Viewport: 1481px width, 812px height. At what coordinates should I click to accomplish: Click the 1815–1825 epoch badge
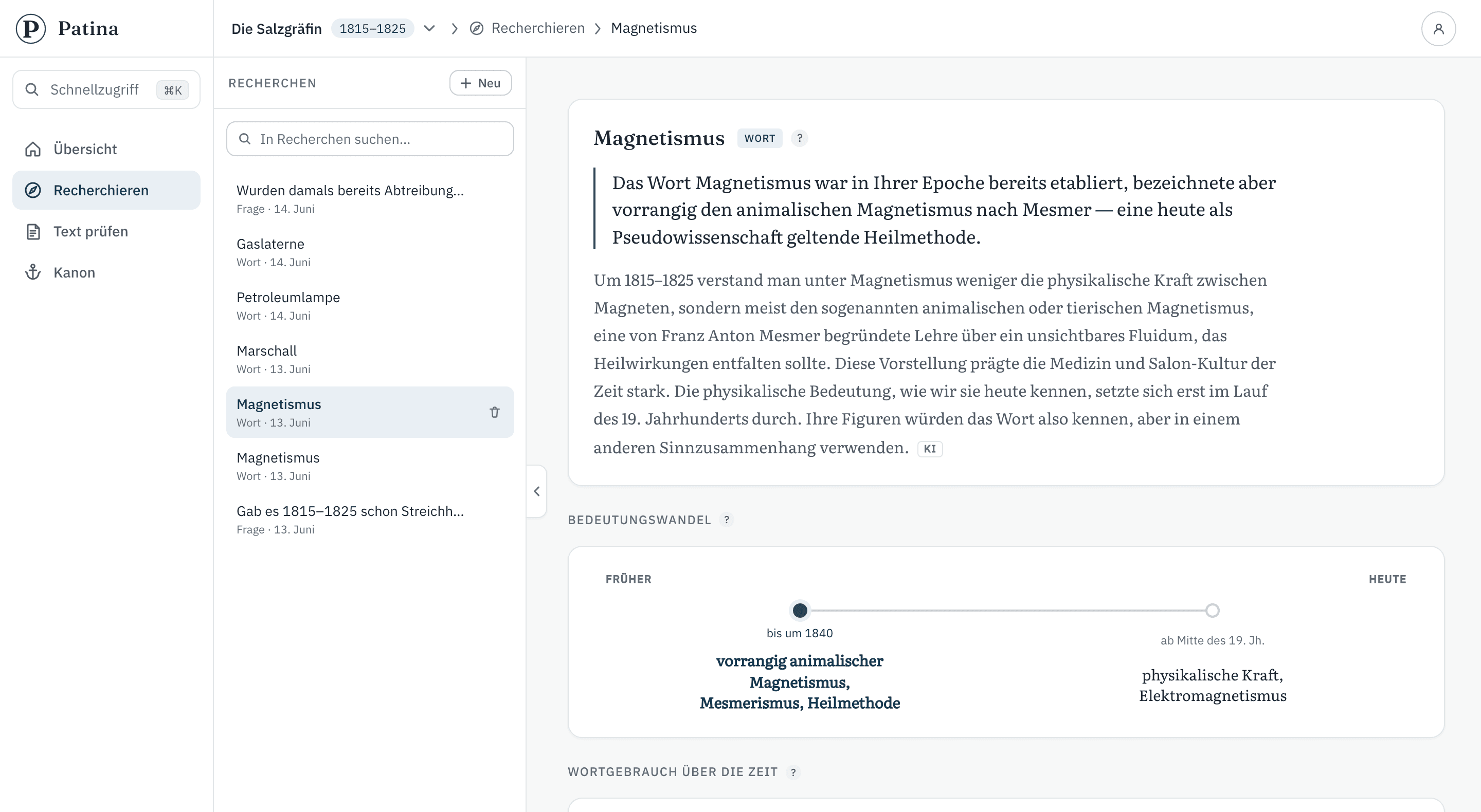[372, 28]
